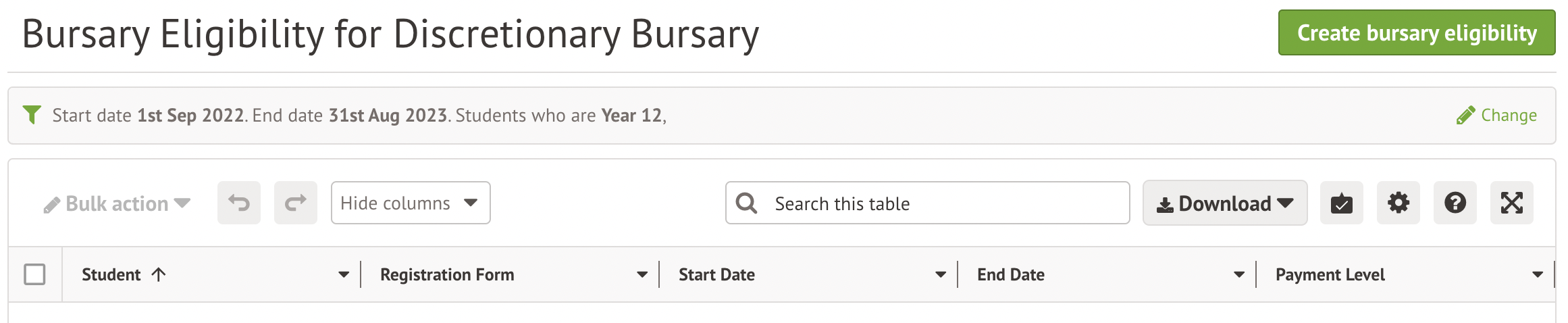Click Create bursary eligibility button
Image resolution: width=1568 pixels, height=323 pixels.
(x=1416, y=32)
